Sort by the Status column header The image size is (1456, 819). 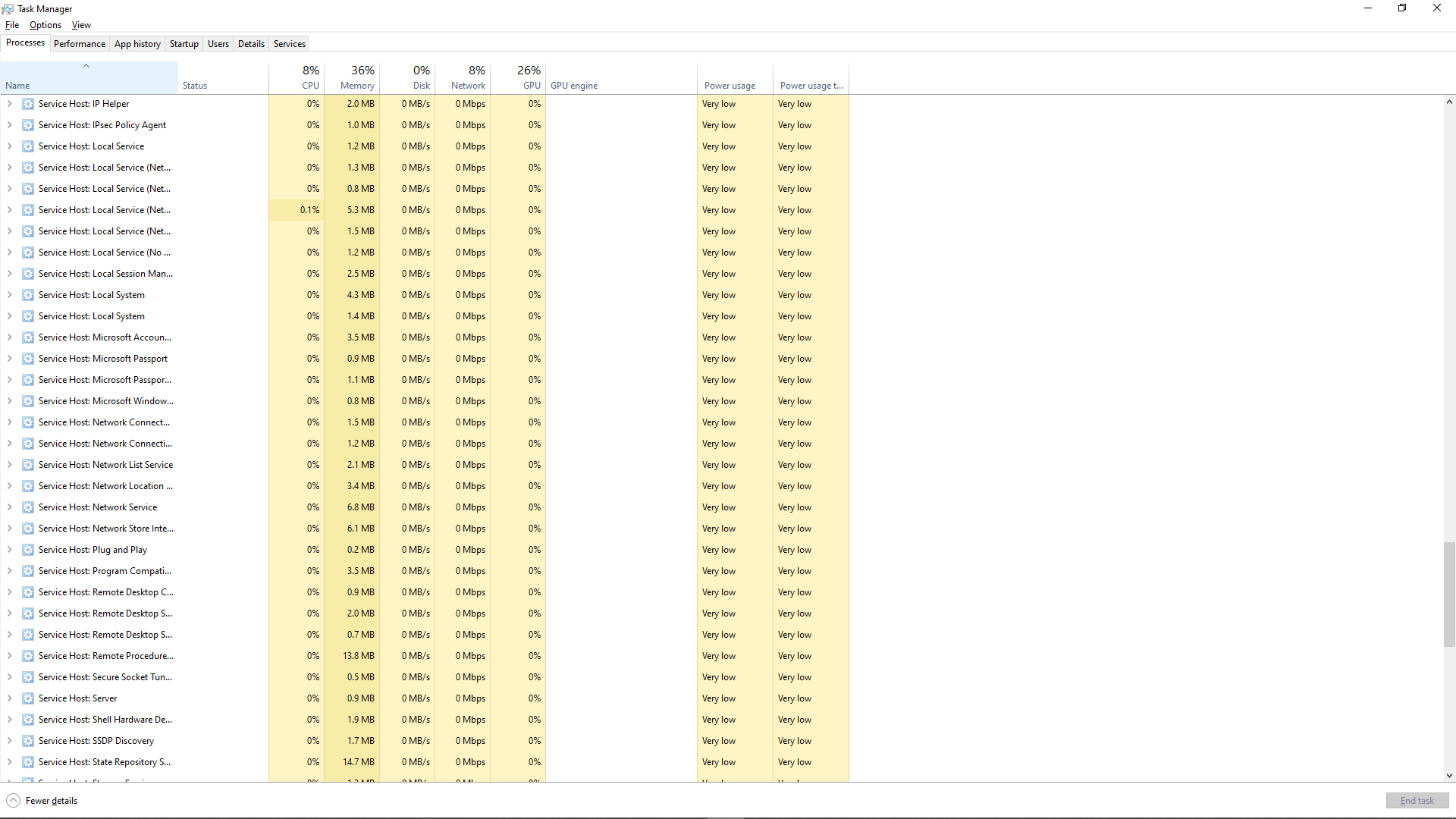coord(224,77)
